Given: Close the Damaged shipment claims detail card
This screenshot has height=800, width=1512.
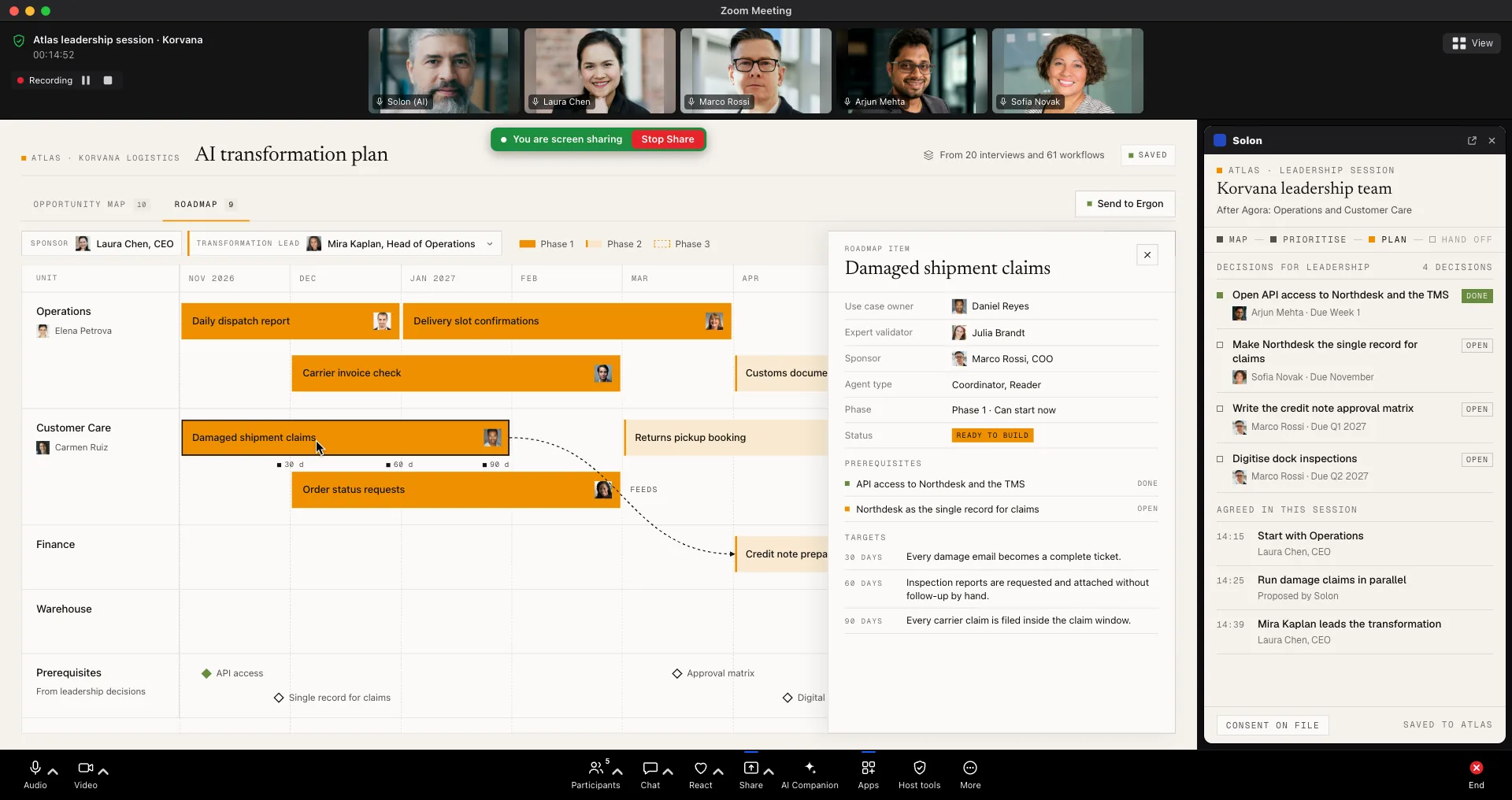Looking at the screenshot, I should click(1147, 254).
